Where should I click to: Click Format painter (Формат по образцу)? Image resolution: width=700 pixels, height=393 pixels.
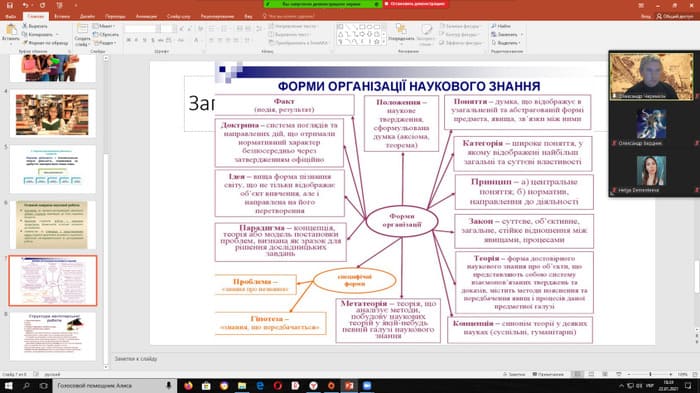(x=46, y=43)
